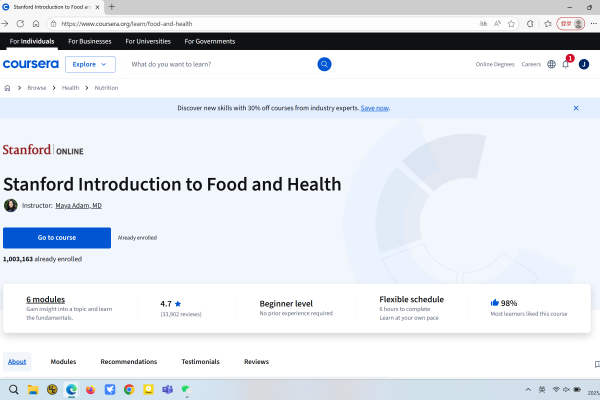This screenshot has width=600, height=400.
Task: Expand the Explore dropdown
Action: tap(90, 64)
